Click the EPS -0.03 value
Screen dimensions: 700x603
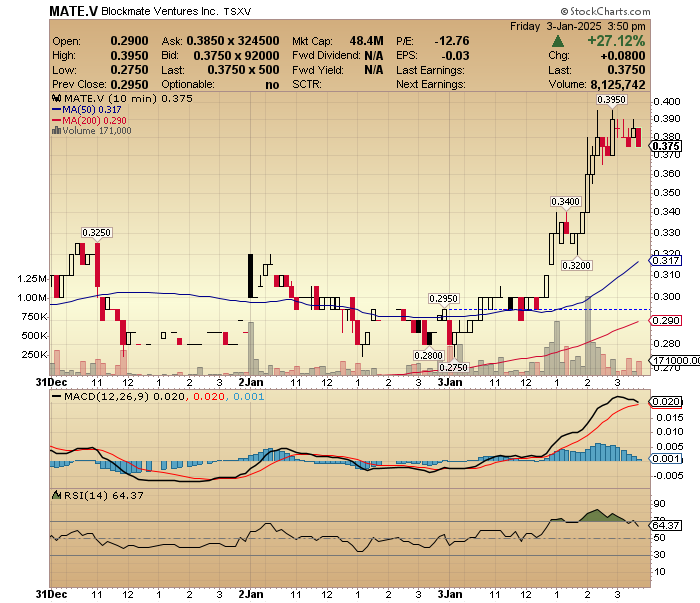tap(455, 55)
